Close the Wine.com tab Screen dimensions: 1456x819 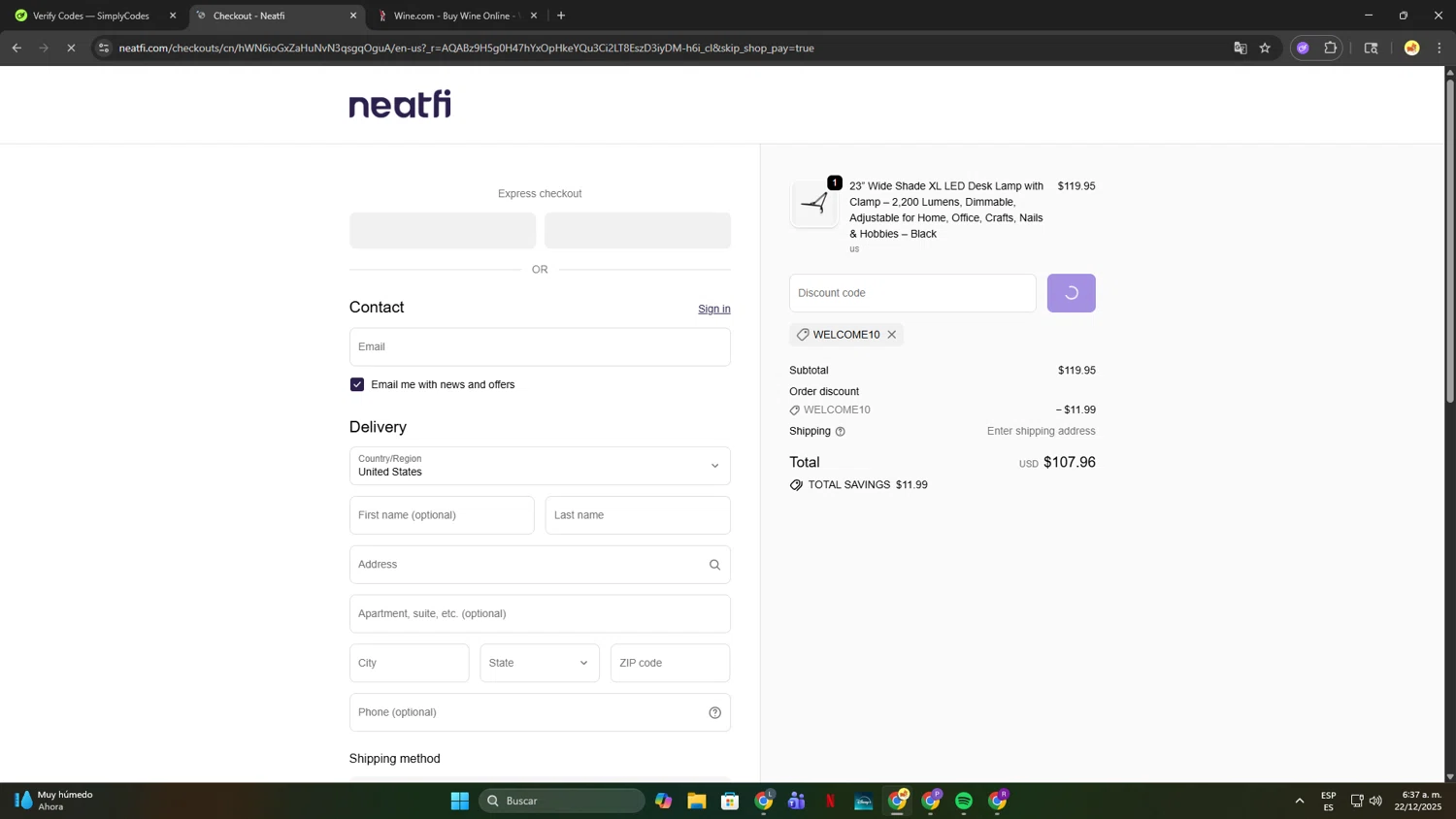click(x=534, y=16)
